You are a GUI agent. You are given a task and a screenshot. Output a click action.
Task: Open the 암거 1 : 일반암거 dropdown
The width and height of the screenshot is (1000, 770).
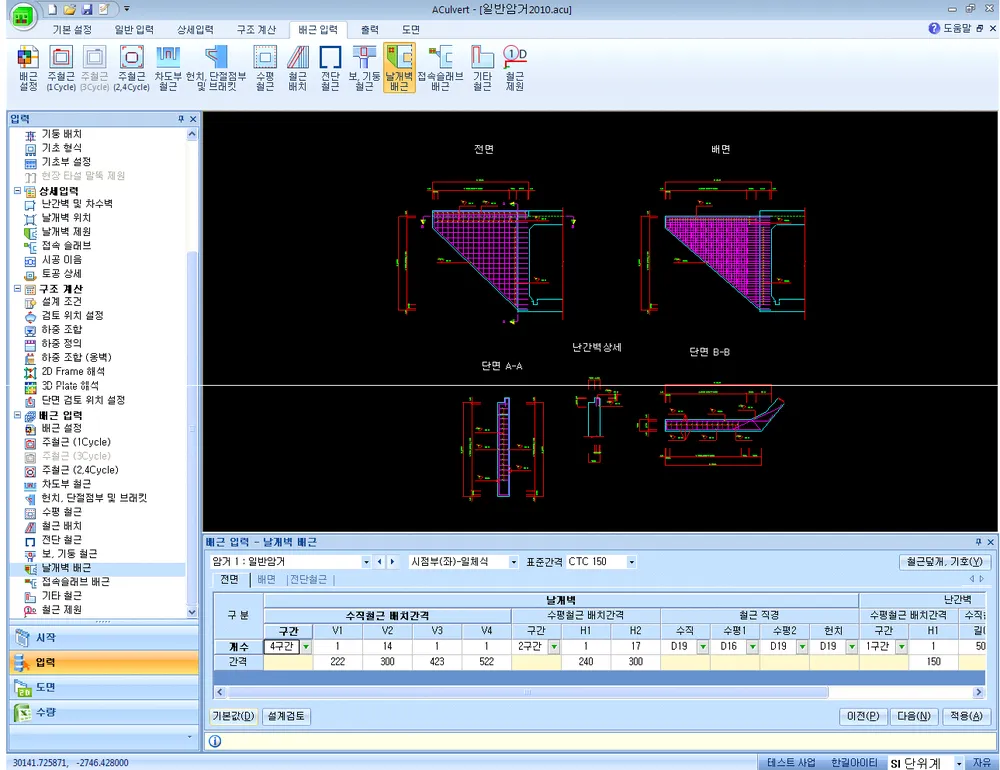(x=365, y=562)
